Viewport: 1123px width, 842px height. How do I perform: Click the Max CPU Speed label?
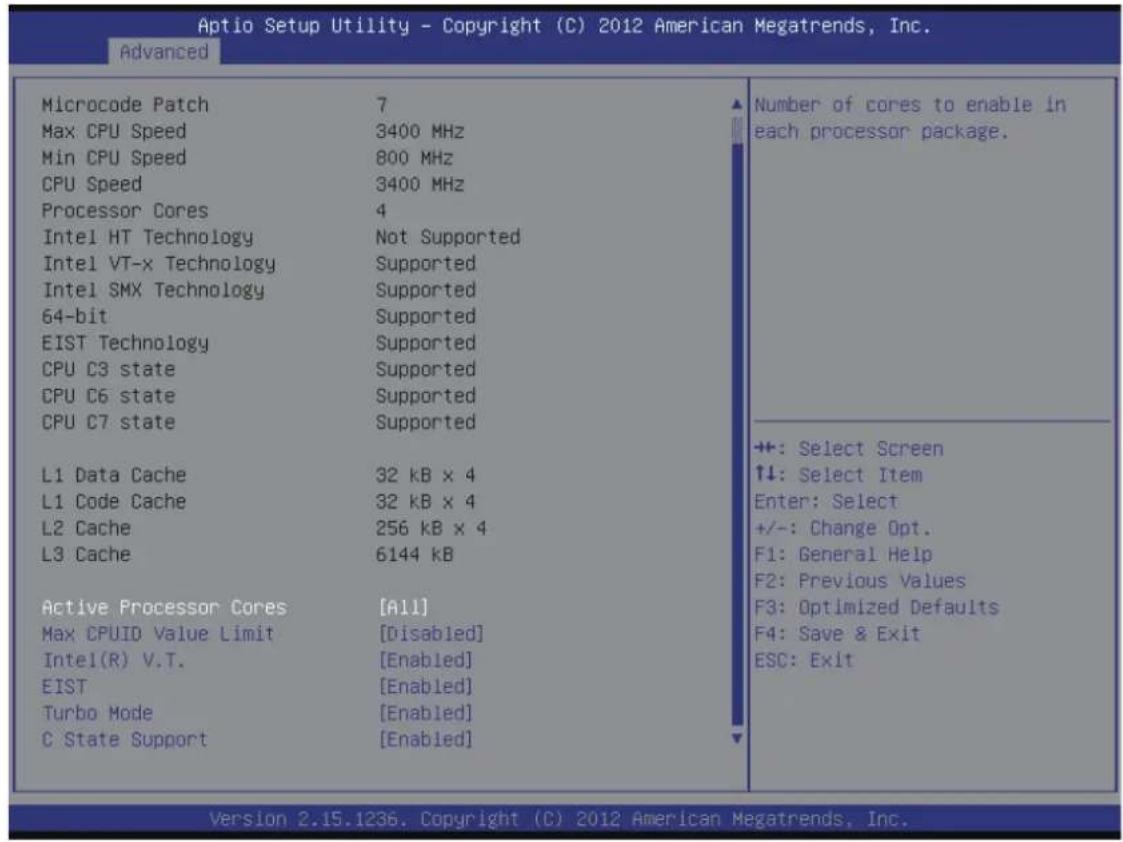114,131
